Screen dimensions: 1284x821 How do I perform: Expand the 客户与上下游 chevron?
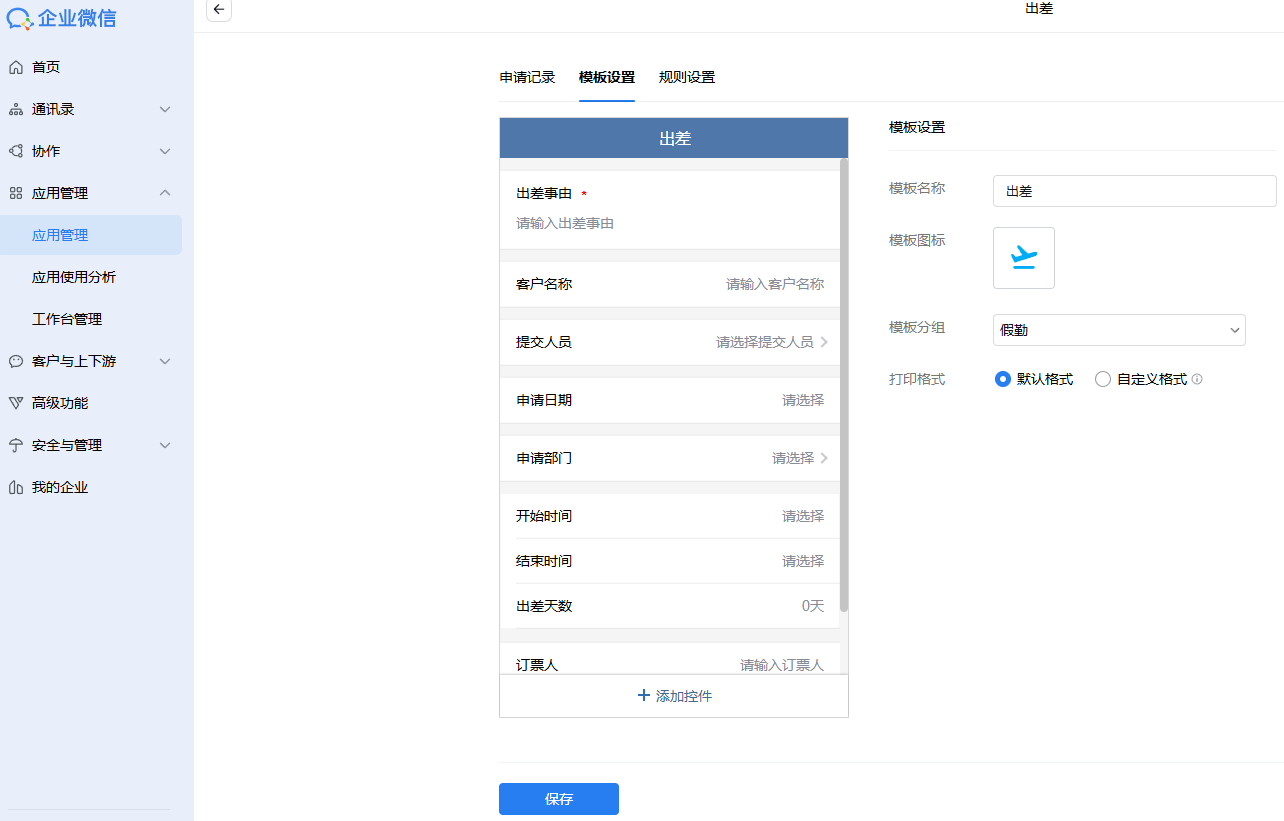click(x=165, y=361)
